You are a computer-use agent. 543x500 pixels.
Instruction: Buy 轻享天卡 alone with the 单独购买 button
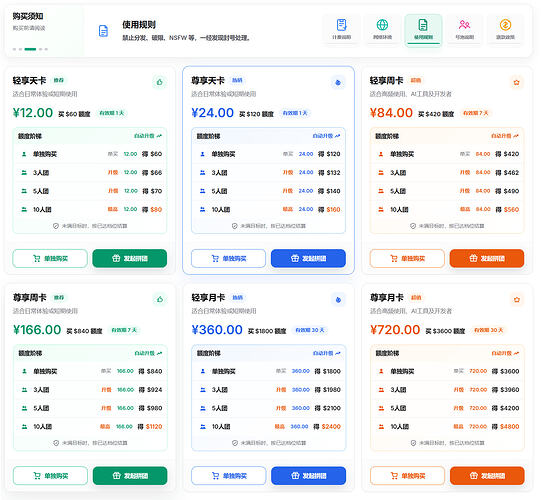click(50, 258)
